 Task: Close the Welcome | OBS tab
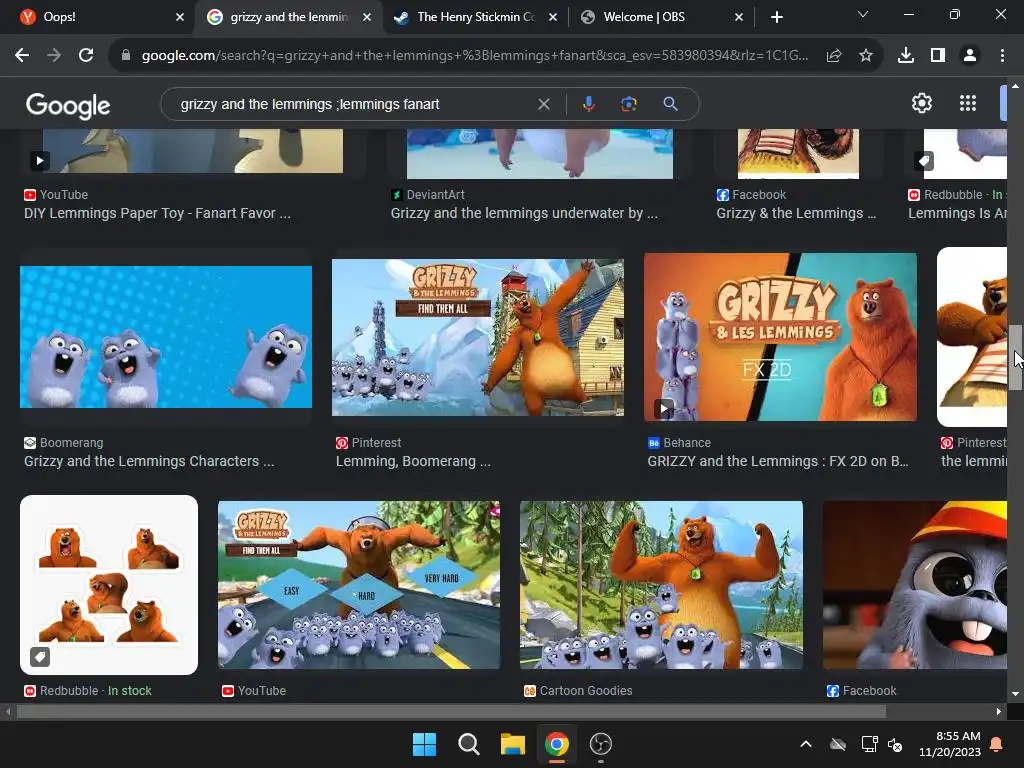tap(739, 17)
